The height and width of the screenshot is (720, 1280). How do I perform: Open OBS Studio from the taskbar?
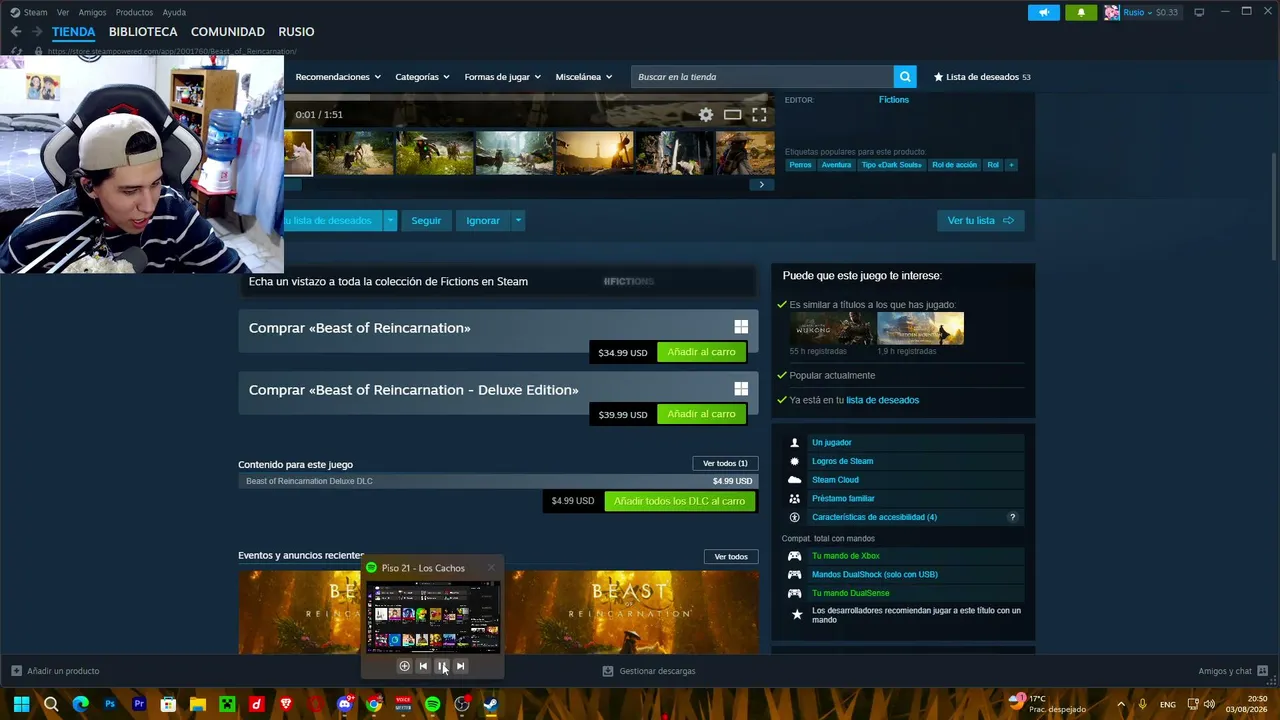(461, 704)
